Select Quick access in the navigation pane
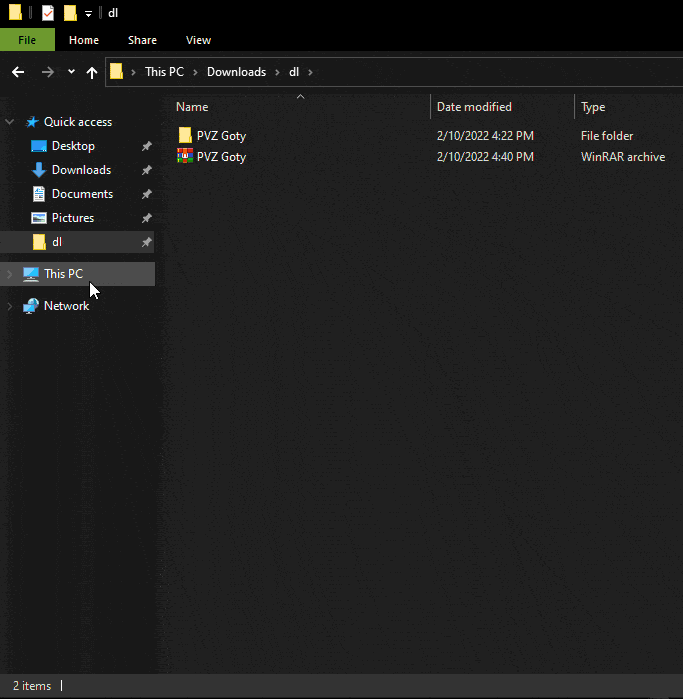Viewport: 683px width, 699px height. tap(78, 122)
